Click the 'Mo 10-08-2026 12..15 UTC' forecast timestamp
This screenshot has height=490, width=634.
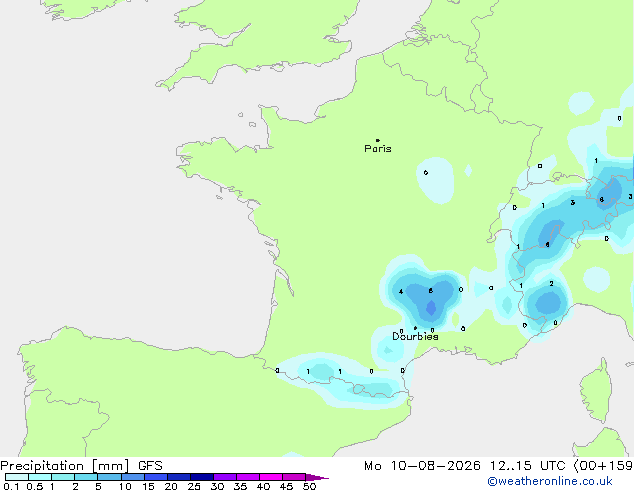pos(465,466)
